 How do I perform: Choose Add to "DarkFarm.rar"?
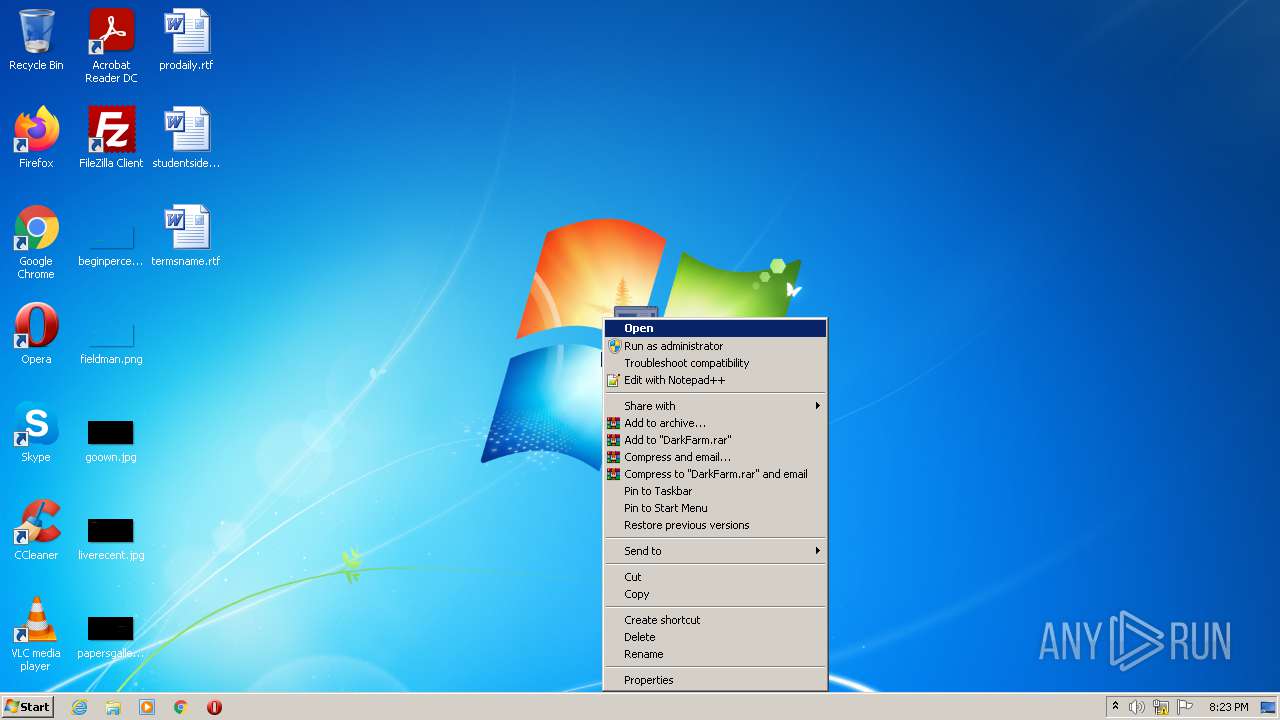[716, 440]
